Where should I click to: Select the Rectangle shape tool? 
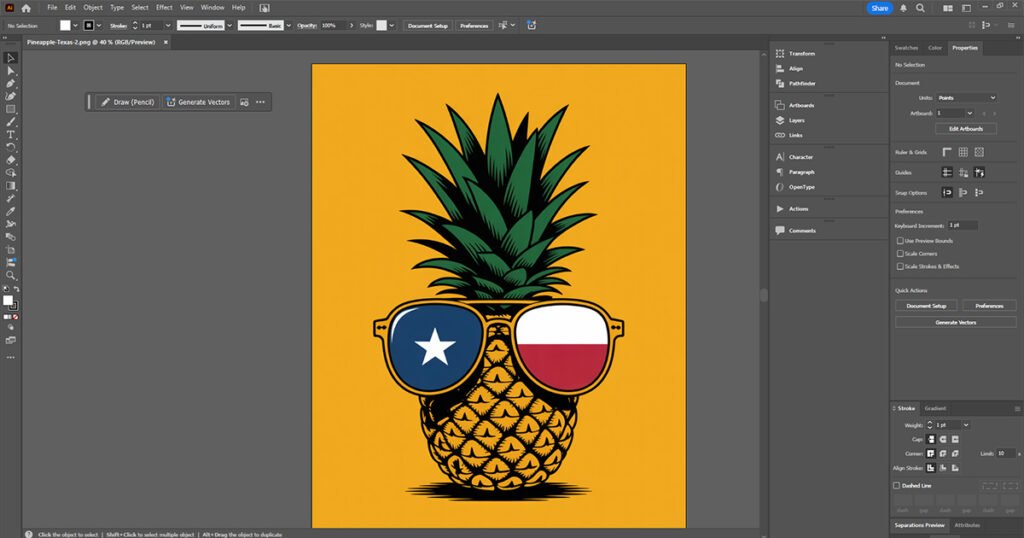(x=10, y=109)
